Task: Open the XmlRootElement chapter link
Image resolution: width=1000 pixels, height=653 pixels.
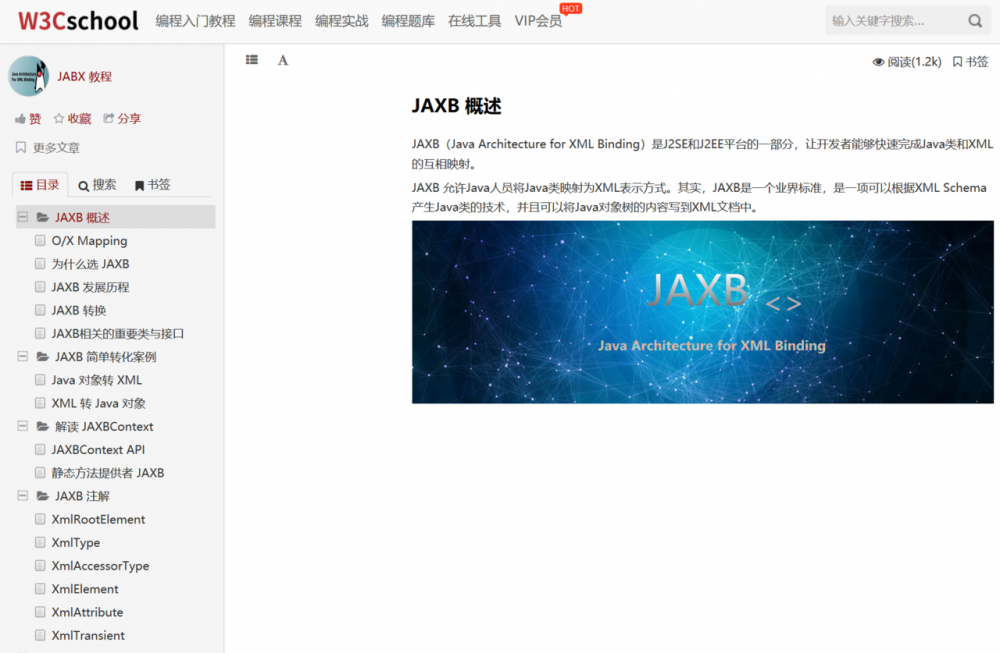Action: click(x=97, y=518)
